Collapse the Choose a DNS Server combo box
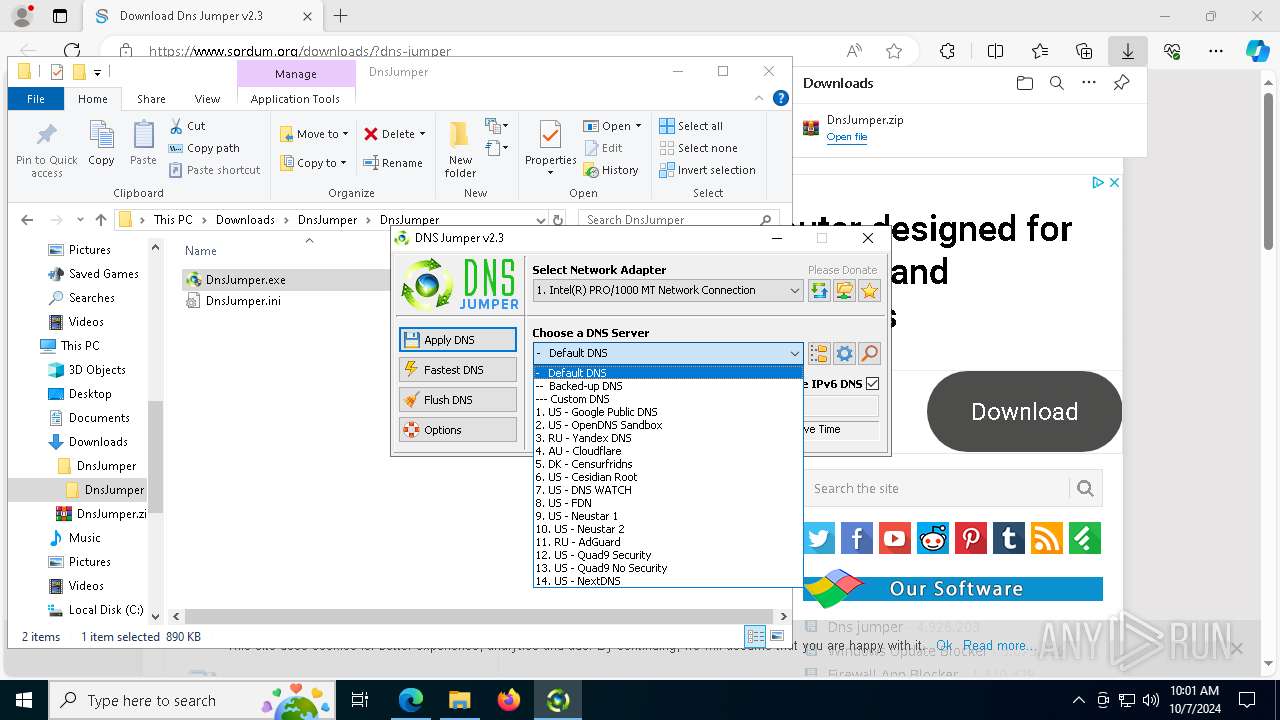This screenshot has width=1280, height=720. [794, 353]
